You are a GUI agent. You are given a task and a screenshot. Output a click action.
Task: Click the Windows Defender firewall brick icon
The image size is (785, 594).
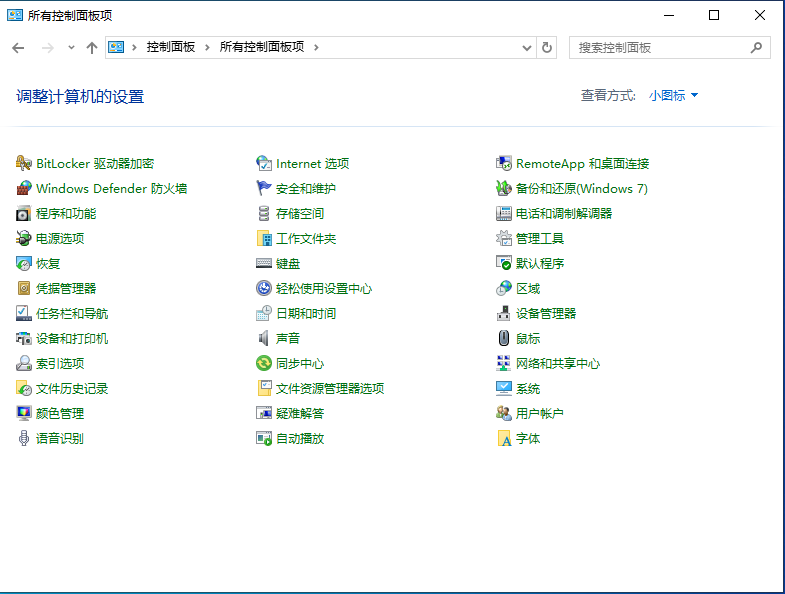pyautogui.click(x=24, y=188)
